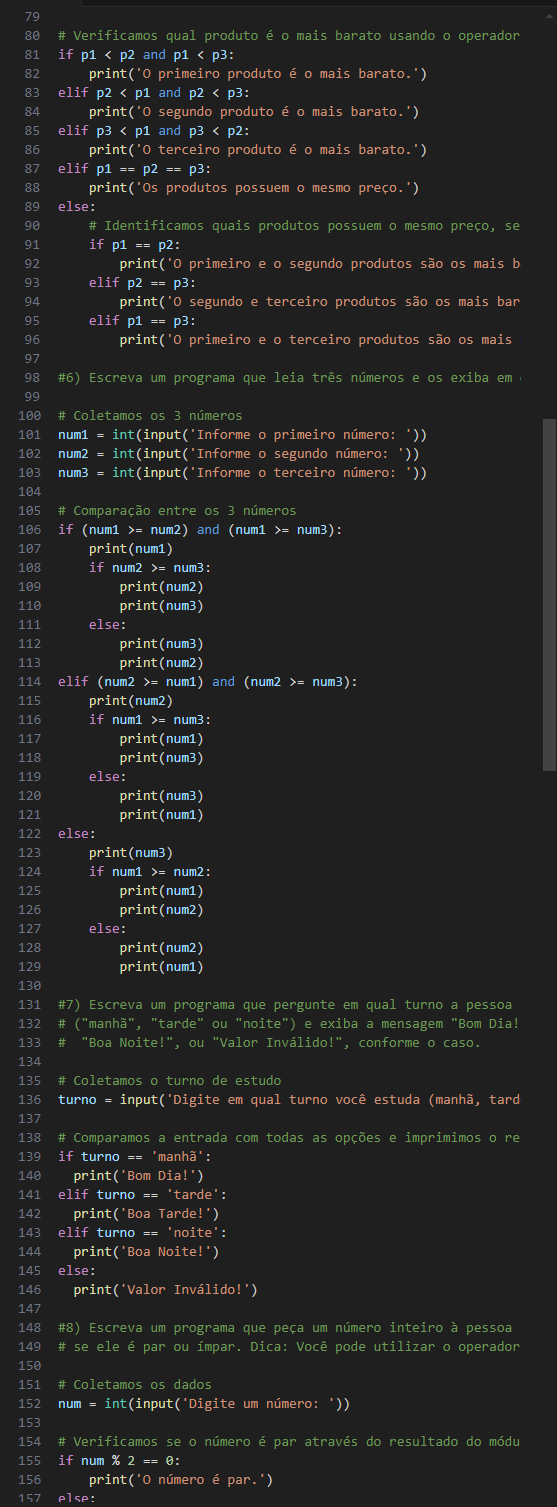The image size is (557, 1507).
Task: Click the line 'elif p1 == p3:'
Action: [x=142, y=320]
